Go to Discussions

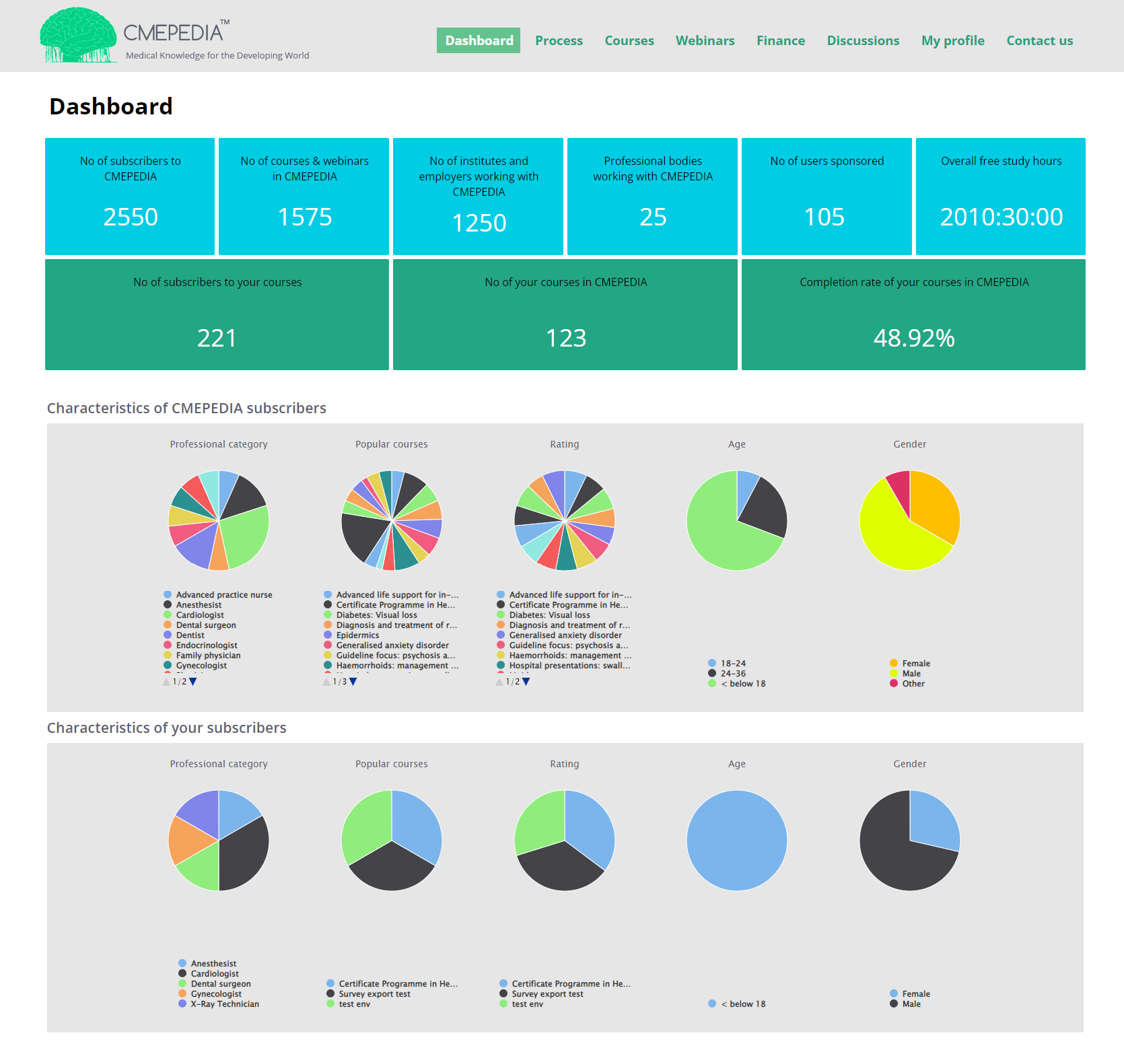click(863, 40)
